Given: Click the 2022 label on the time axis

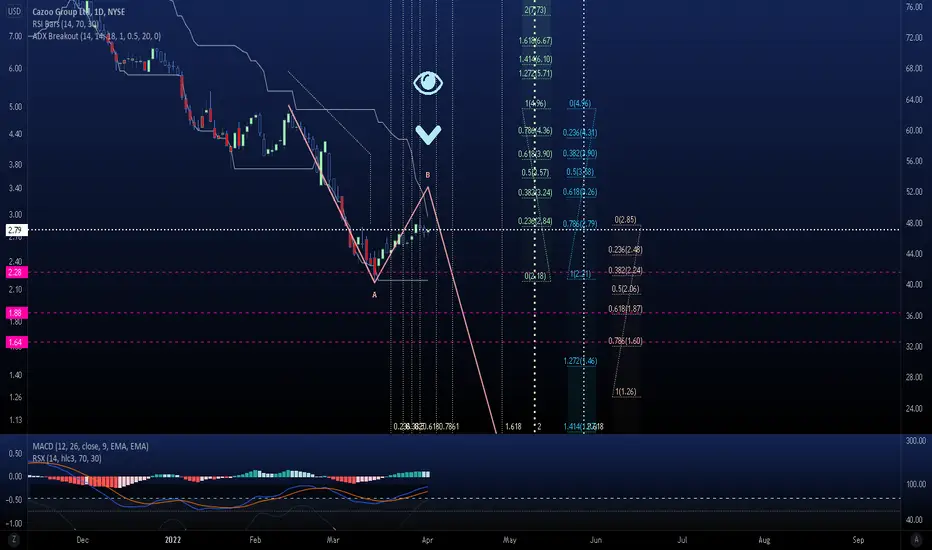Looking at the screenshot, I should coord(172,540).
